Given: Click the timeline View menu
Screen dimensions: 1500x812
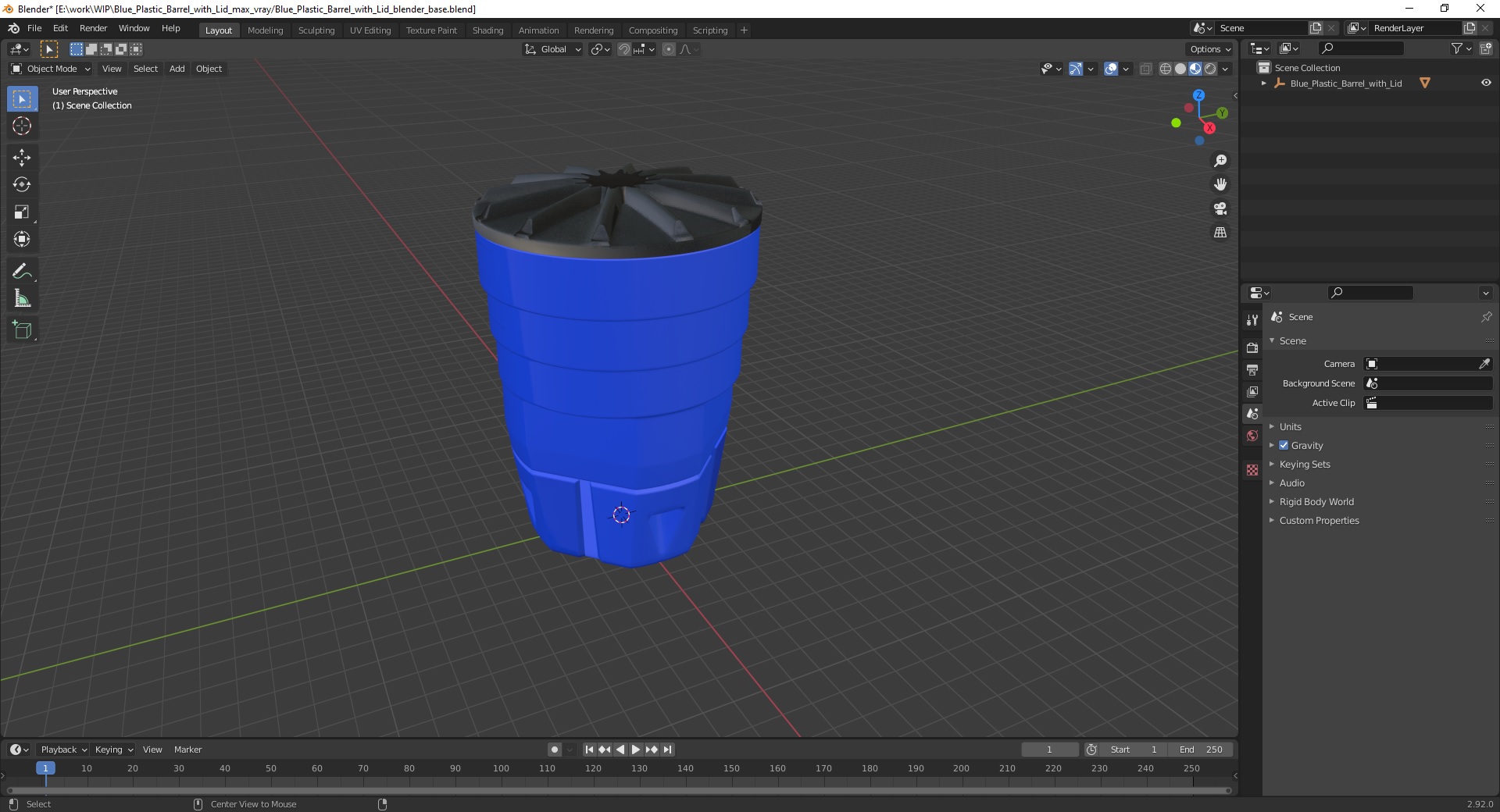Looking at the screenshot, I should click(152, 750).
